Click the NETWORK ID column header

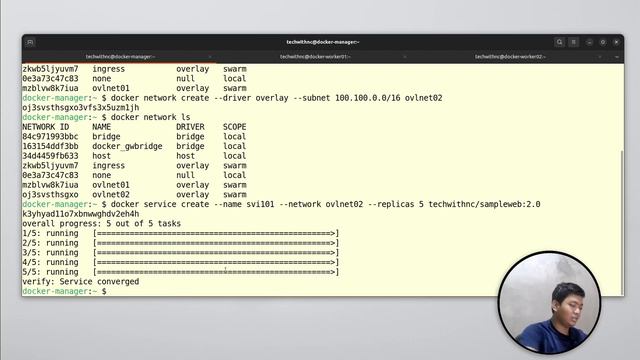(46, 127)
